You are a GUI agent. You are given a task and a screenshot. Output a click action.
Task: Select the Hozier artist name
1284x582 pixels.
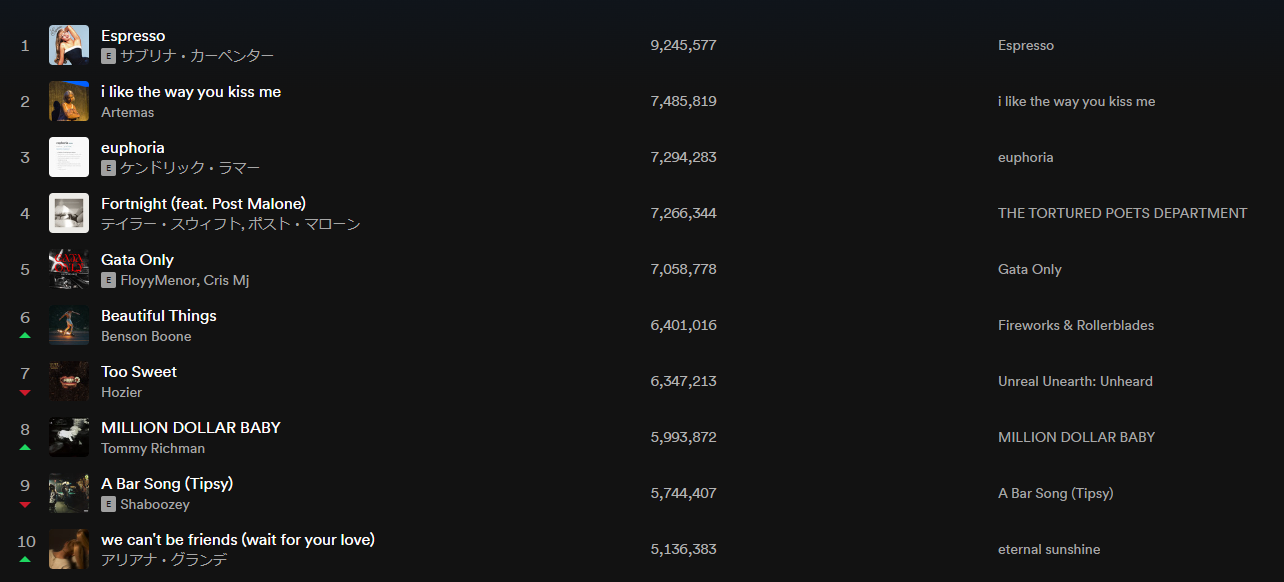pyautogui.click(x=122, y=392)
